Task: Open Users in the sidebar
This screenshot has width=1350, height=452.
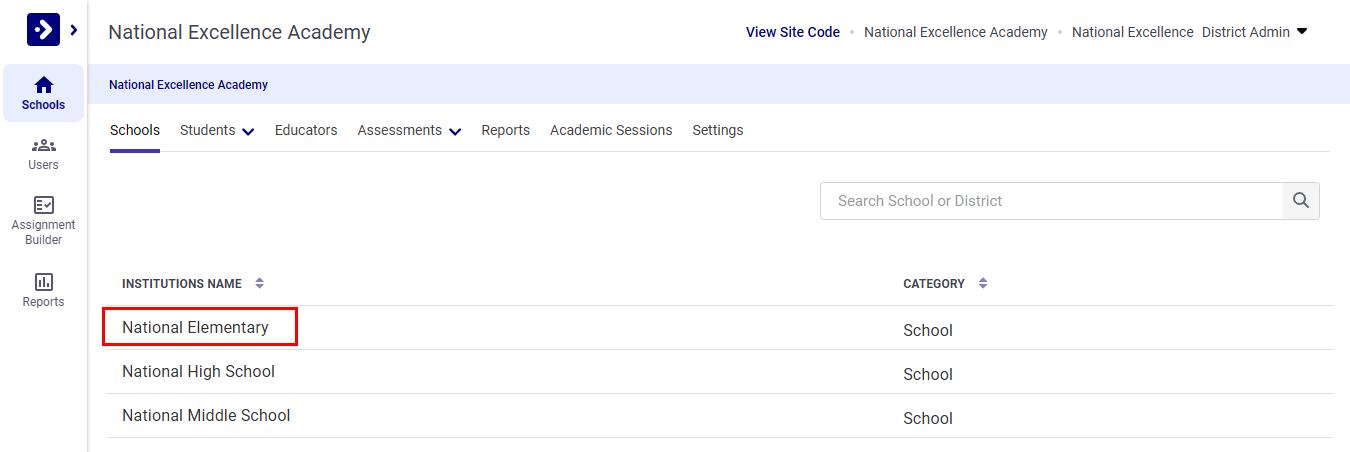Action: 43,154
